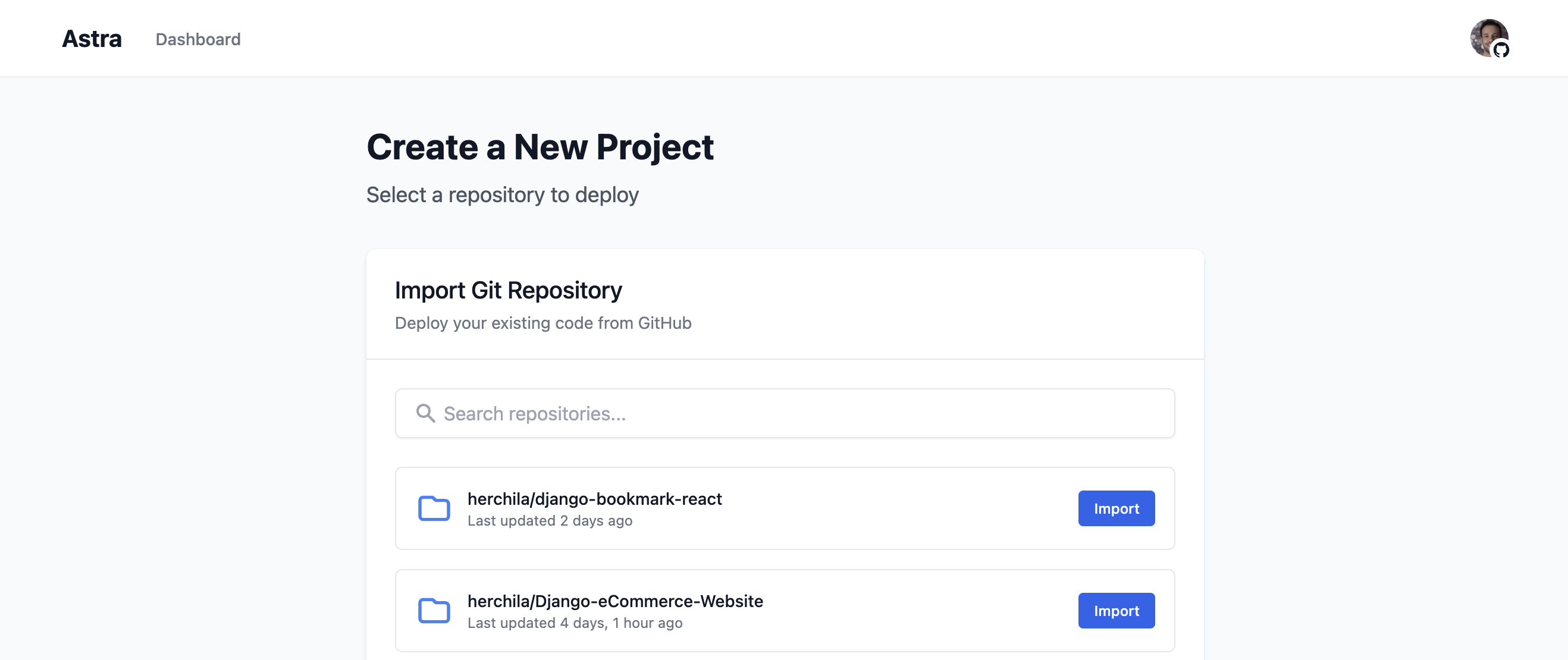Select herchila/Django-eCommerce-Website repository name
Image resolution: width=1568 pixels, height=660 pixels.
(615, 601)
